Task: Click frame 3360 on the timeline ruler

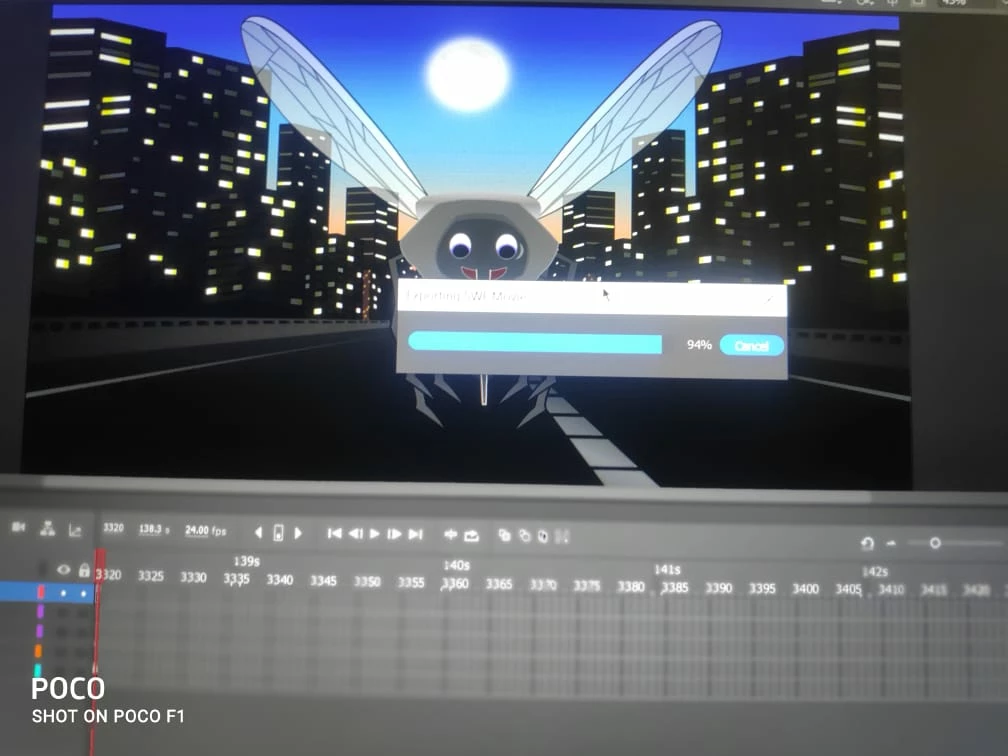Action: pyautogui.click(x=455, y=584)
